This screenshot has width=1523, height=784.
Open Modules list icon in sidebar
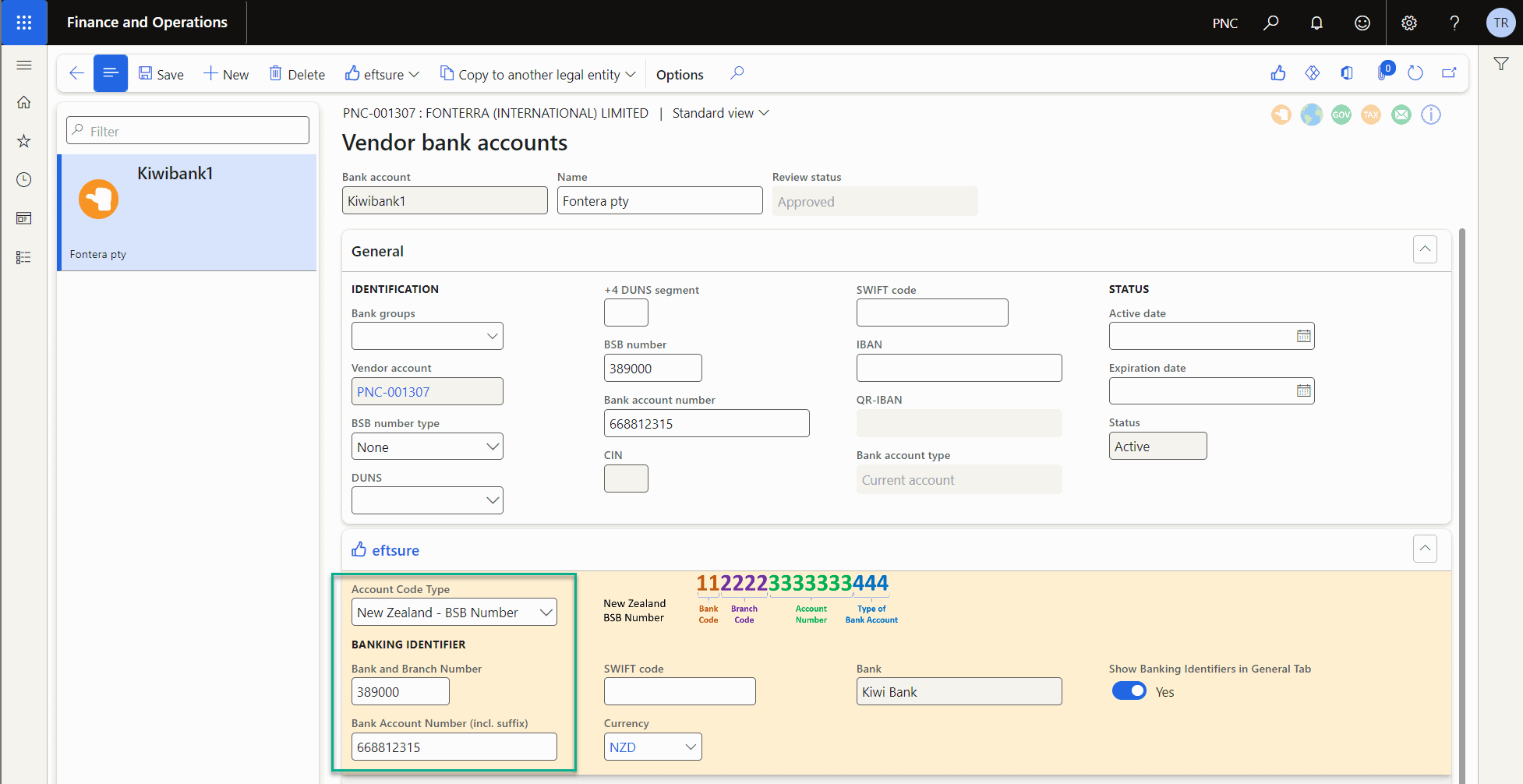[x=24, y=257]
